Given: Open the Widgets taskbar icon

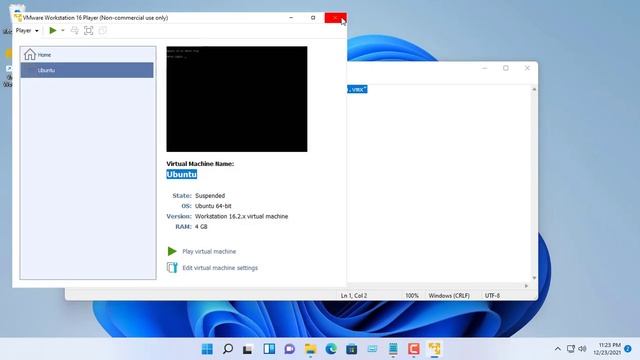Looking at the screenshot, I should point(269,349).
